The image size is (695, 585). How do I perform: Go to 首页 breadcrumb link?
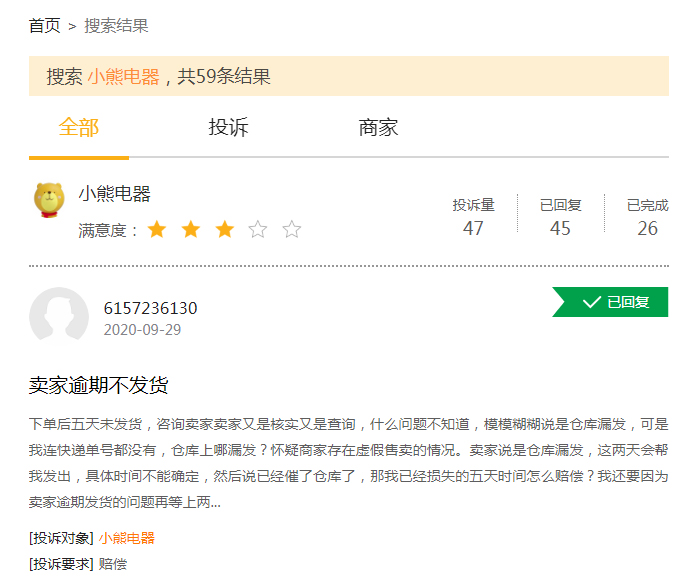pos(44,26)
